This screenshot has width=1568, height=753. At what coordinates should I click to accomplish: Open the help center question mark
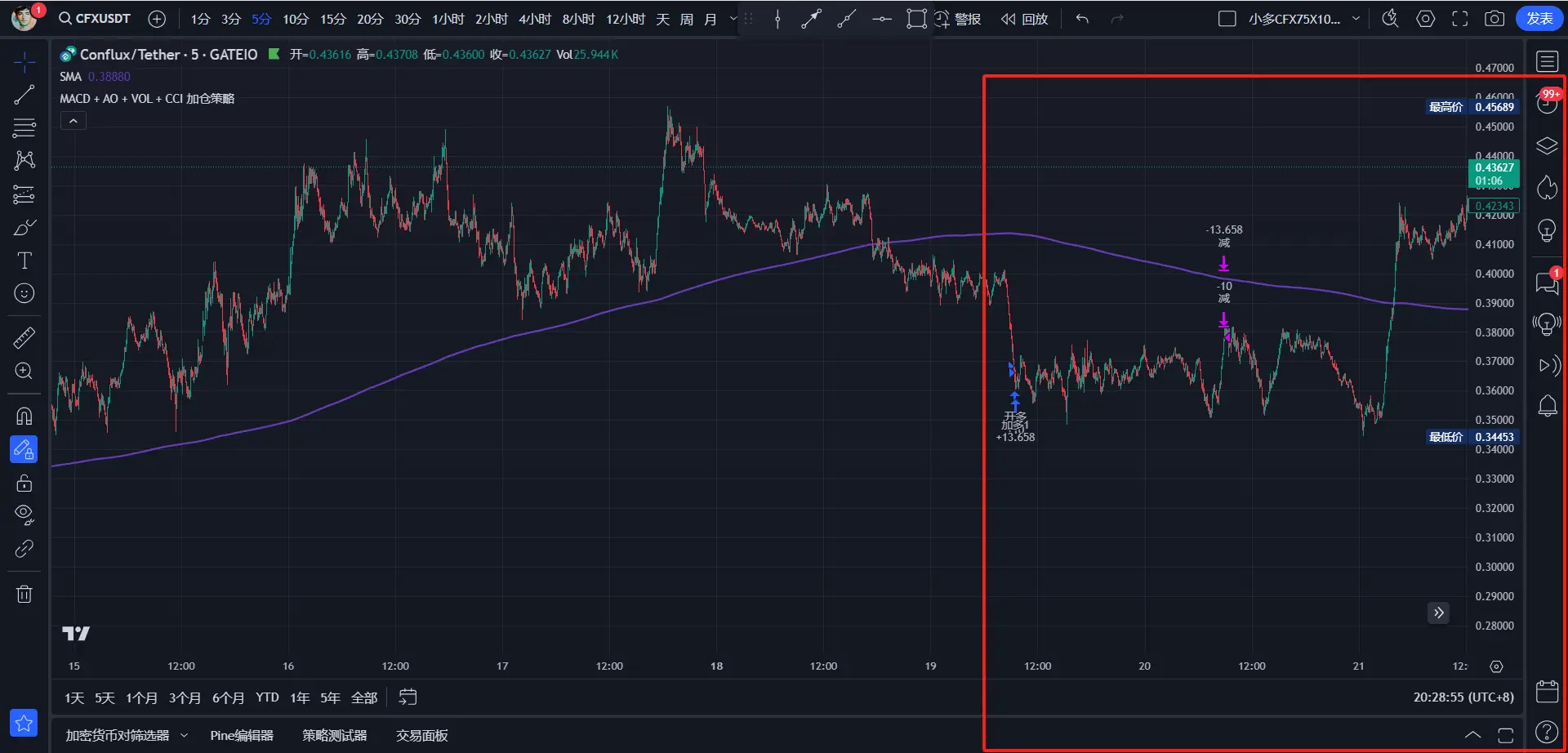1547,732
